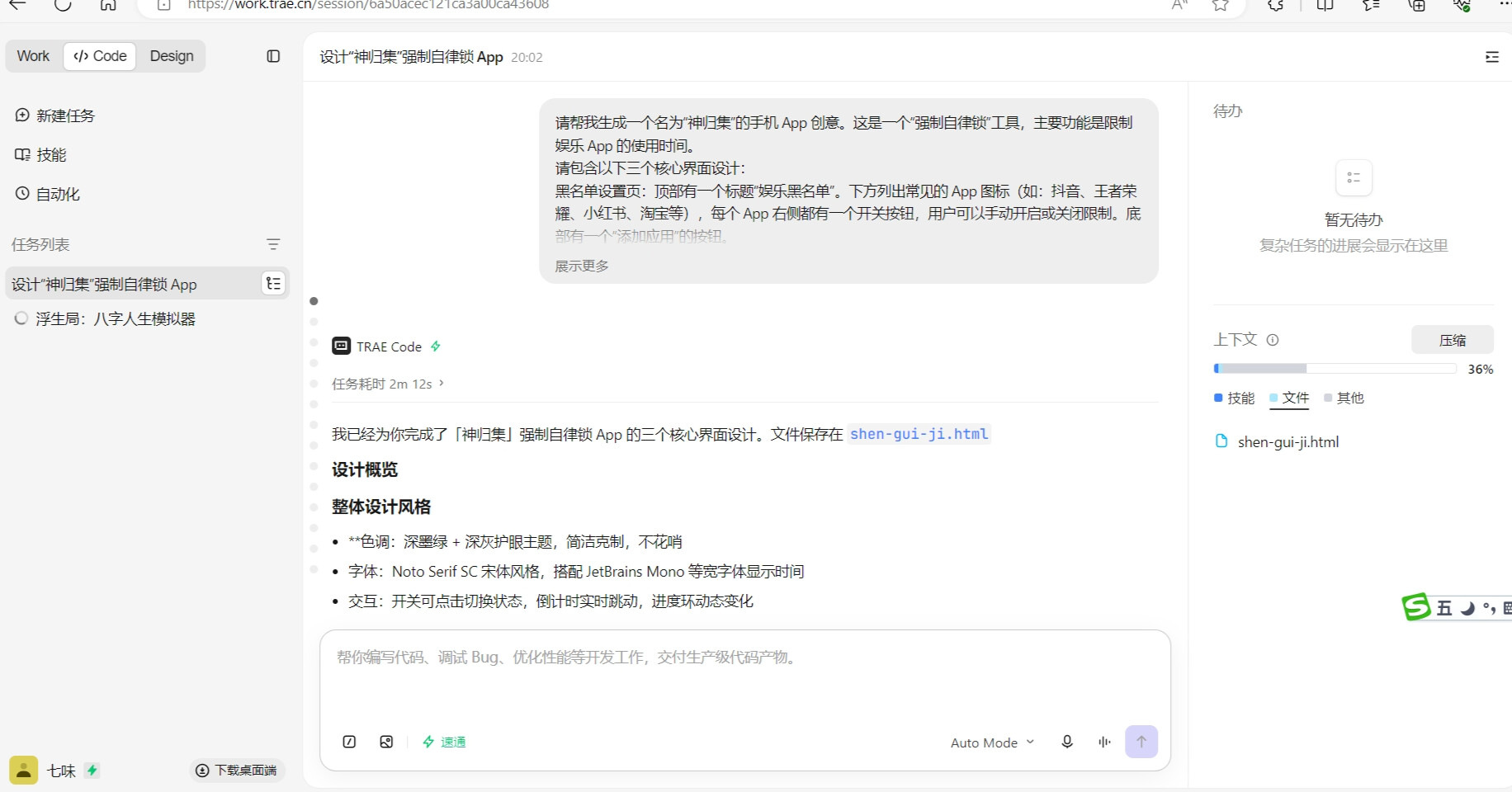Open the 浮生局：八字人生模拟器 task
The image size is (1512, 792).
[x=116, y=318]
